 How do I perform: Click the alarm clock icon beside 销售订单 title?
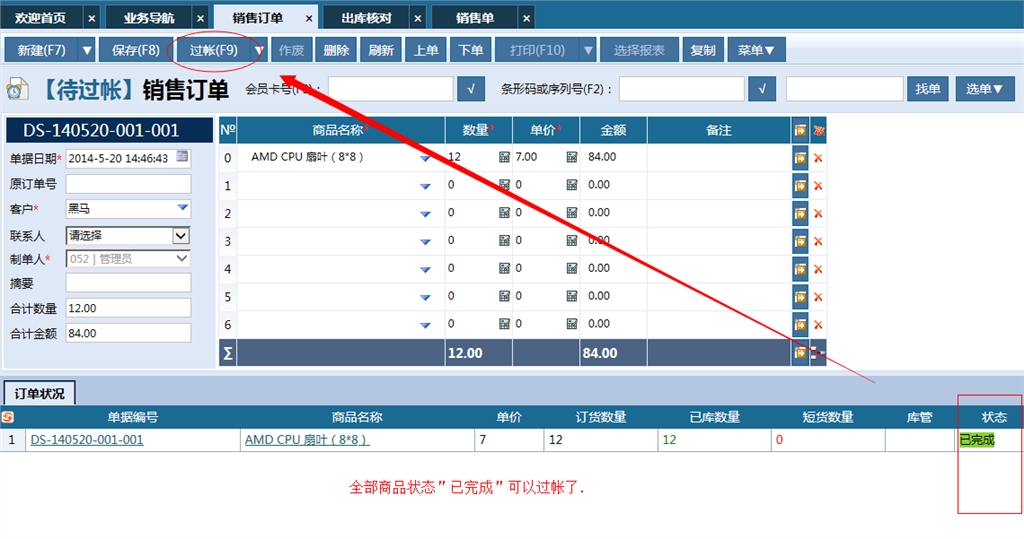17,89
